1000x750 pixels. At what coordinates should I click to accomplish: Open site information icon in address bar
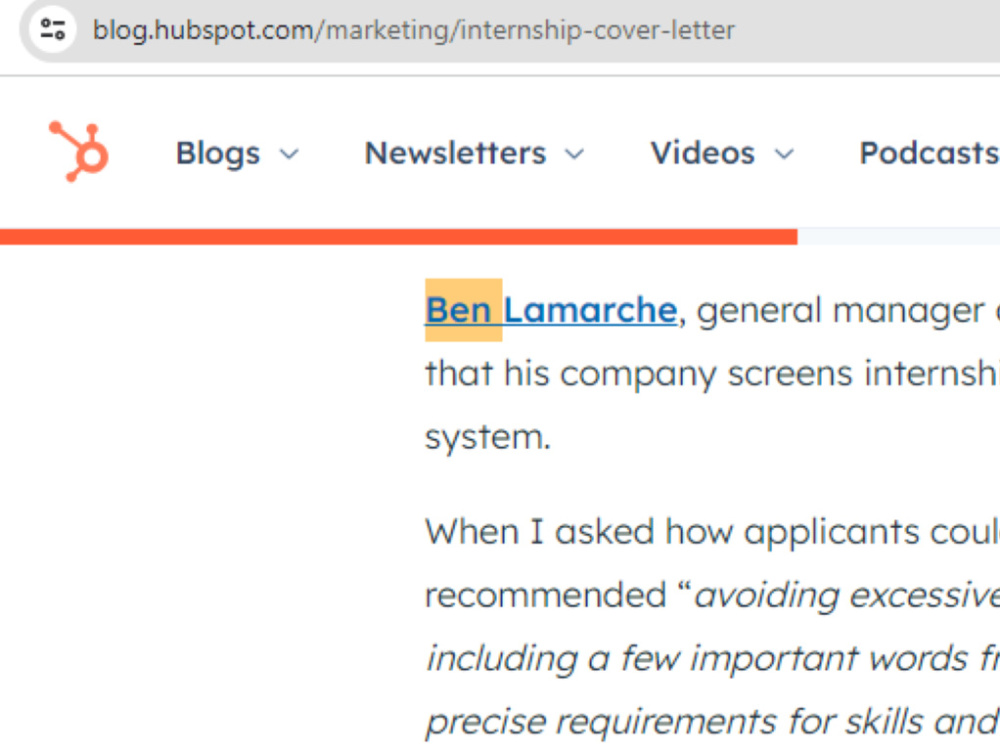coord(53,29)
